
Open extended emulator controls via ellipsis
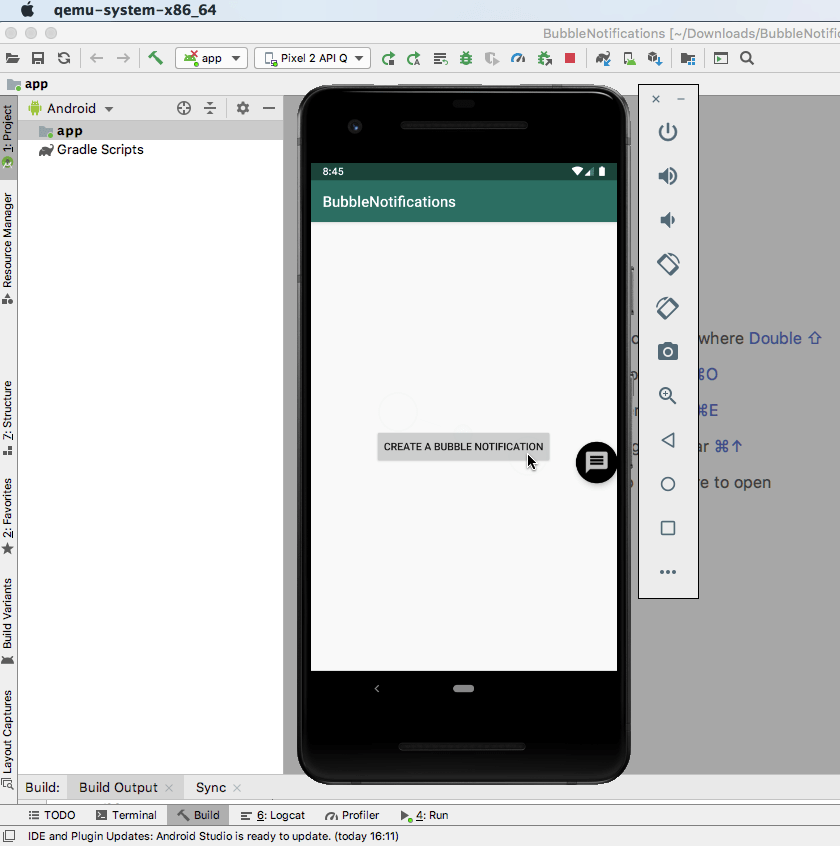pyautogui.click(x=667, y=571)
